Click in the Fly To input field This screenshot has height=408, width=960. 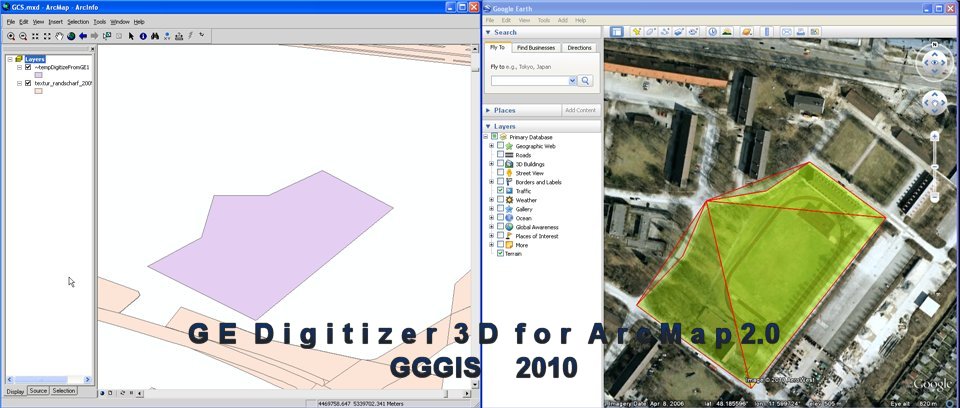pos(530,80)
